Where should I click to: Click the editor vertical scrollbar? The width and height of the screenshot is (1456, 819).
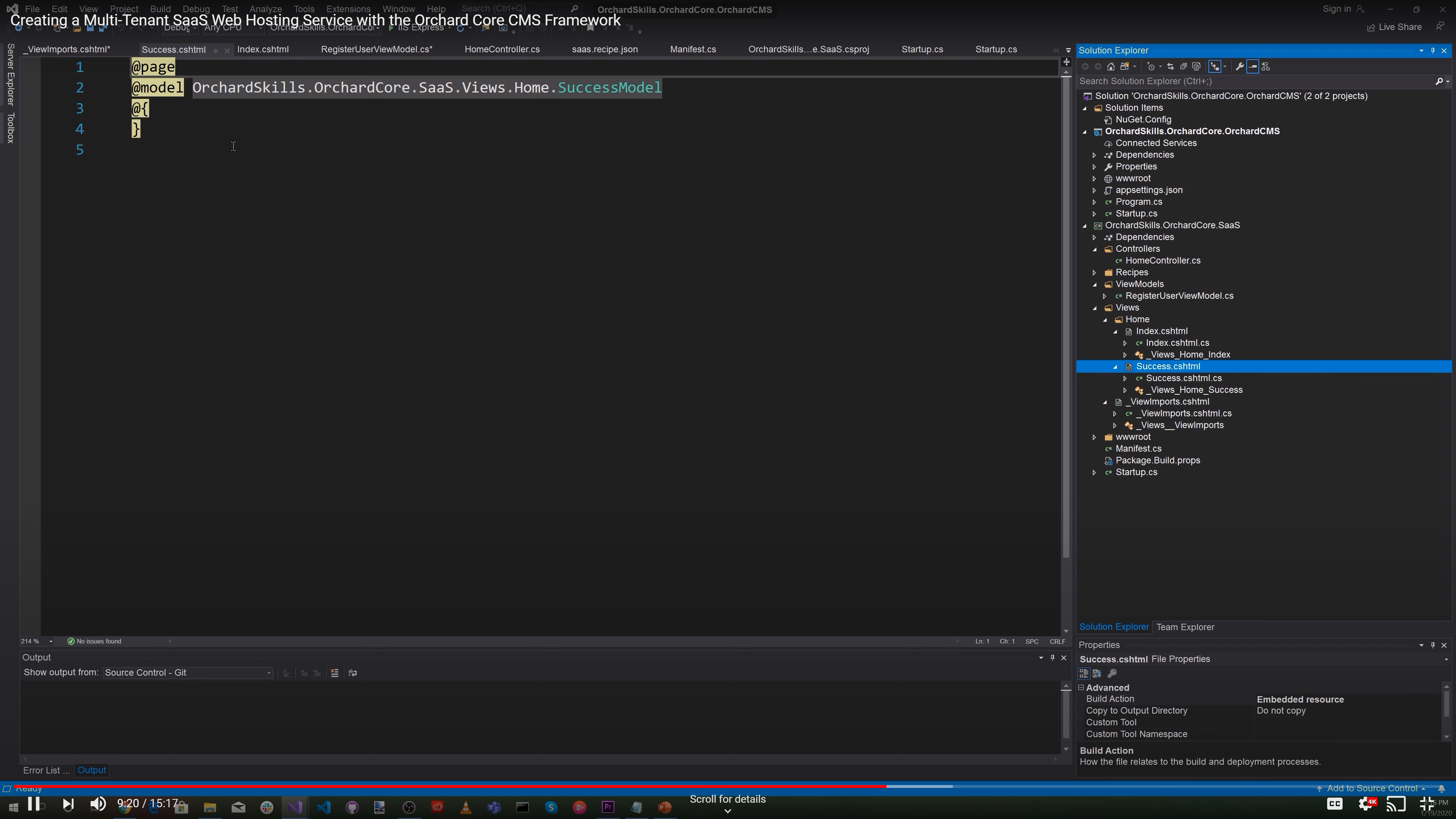[x=1066, y=317]
